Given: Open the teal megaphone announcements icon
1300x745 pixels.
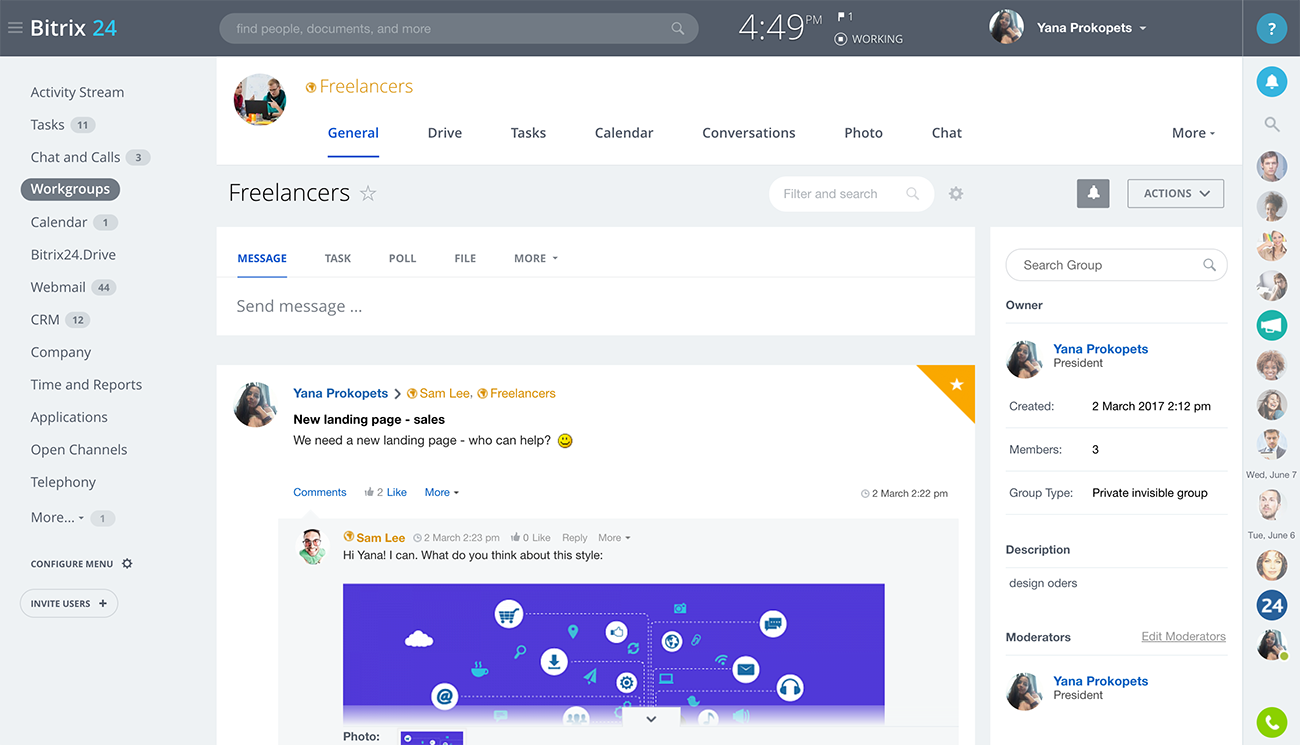Looking at the screenshot, I should [1271, 325].
